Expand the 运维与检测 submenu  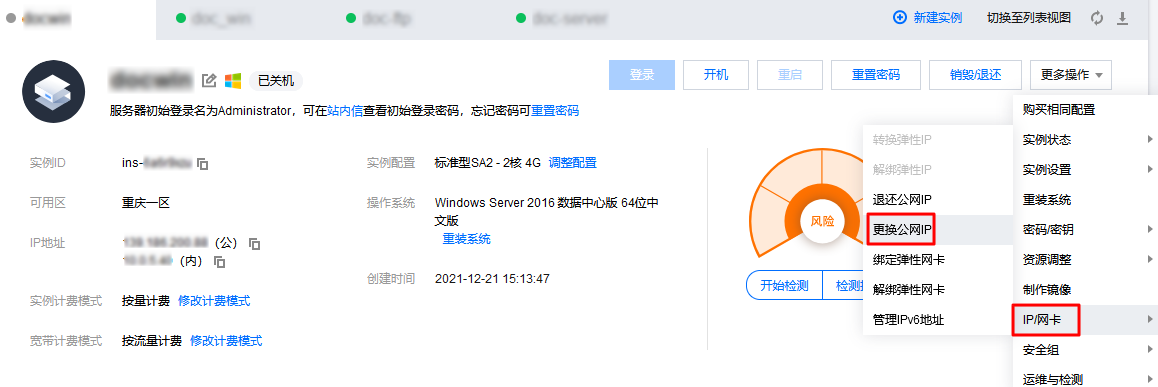1083,379
